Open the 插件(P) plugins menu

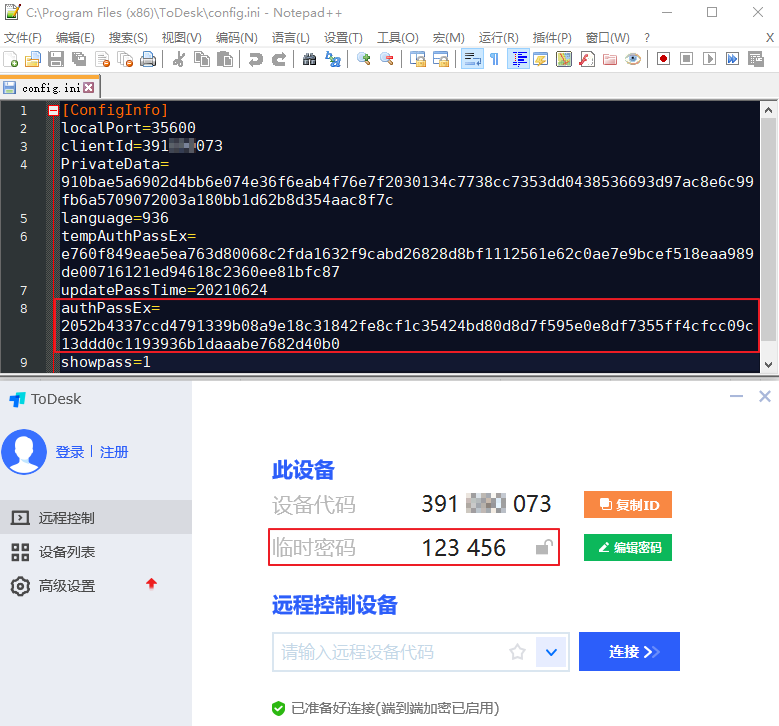click(552, 38)
